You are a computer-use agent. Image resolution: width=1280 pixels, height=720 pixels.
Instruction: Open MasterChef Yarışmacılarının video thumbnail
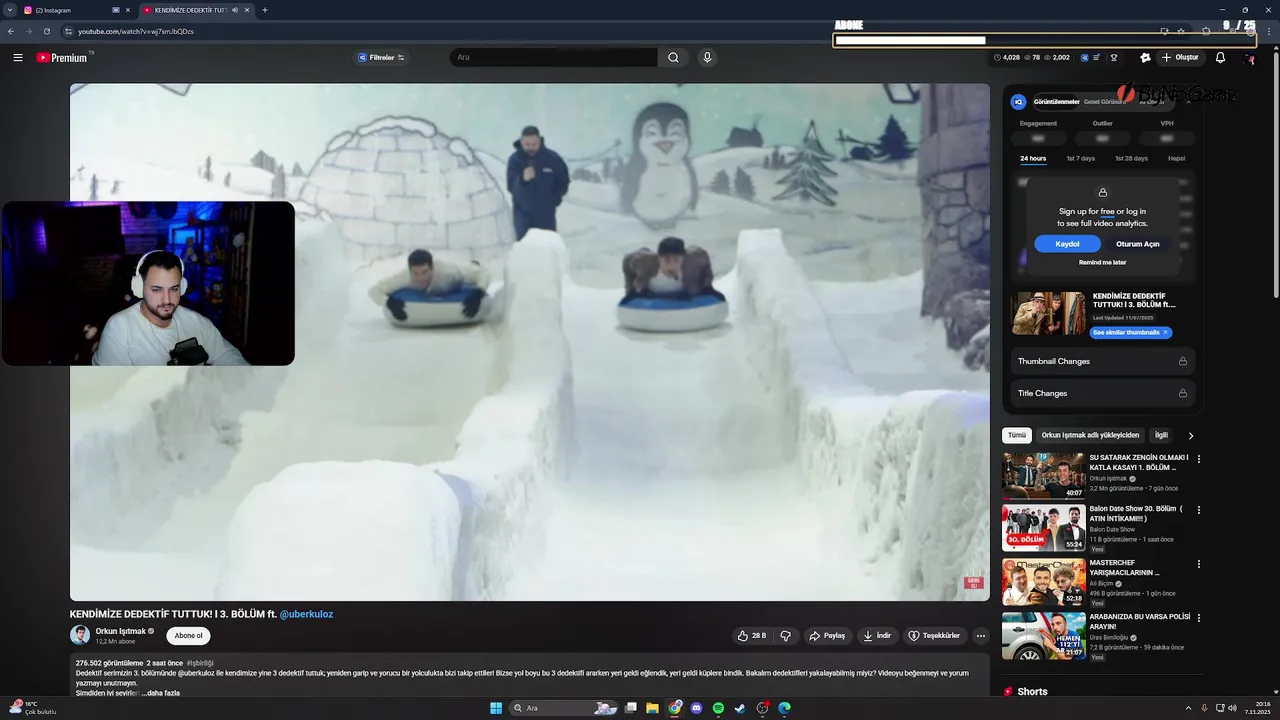[1044, 582]
